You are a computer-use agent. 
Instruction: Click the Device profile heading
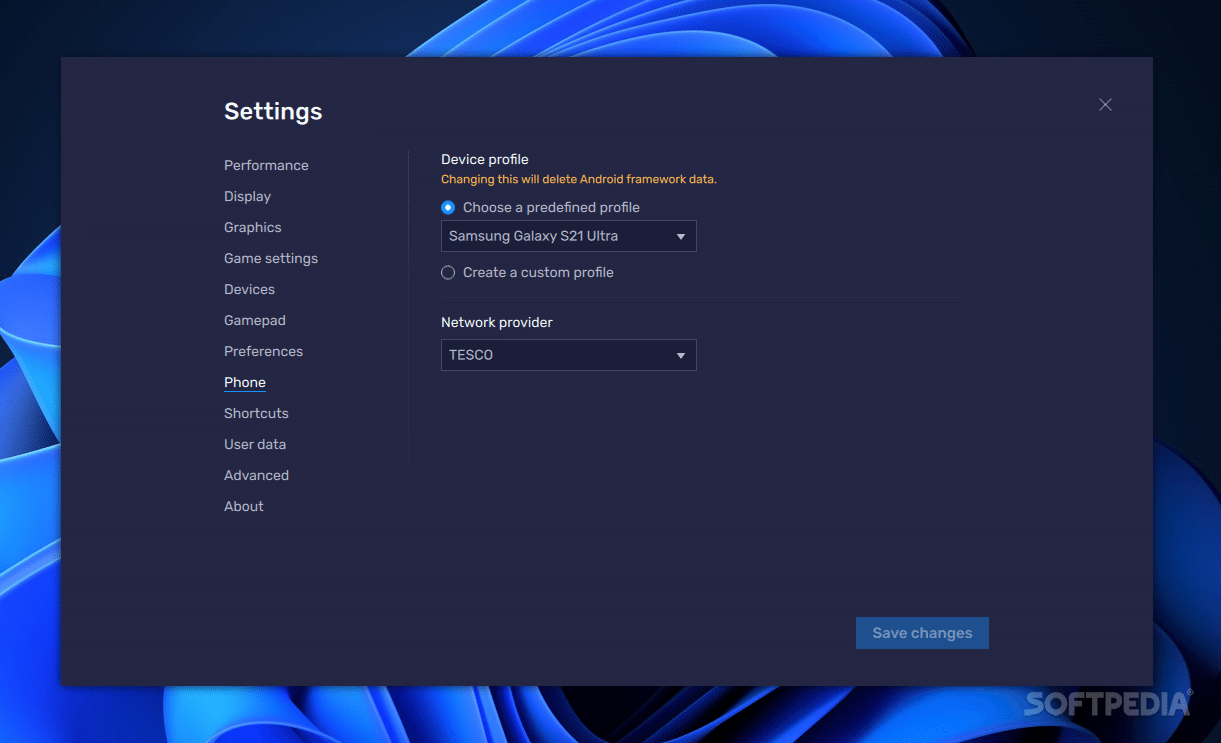pyautogui.click(x=485, y=159)
